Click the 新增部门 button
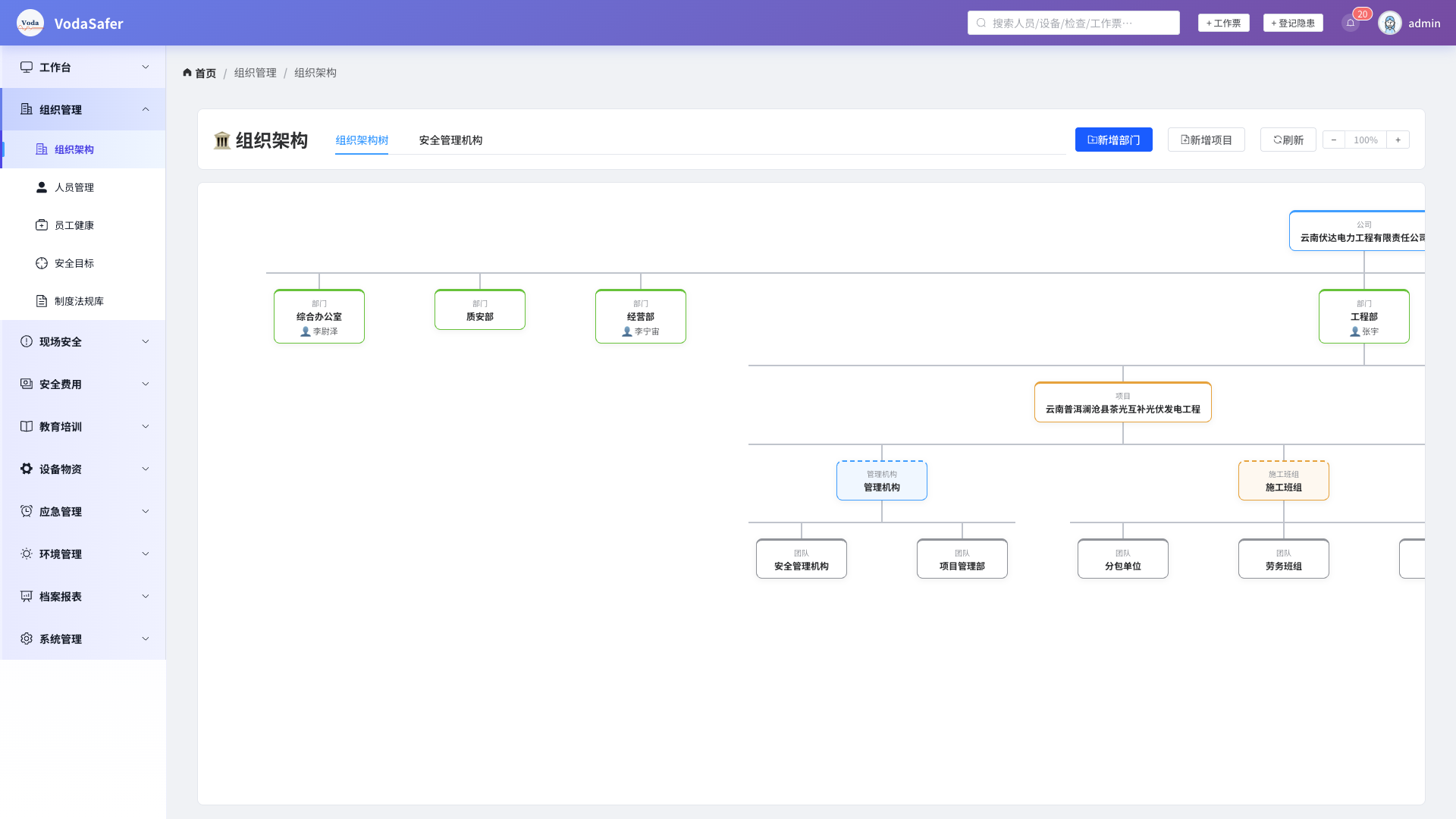 point(1113,140)
